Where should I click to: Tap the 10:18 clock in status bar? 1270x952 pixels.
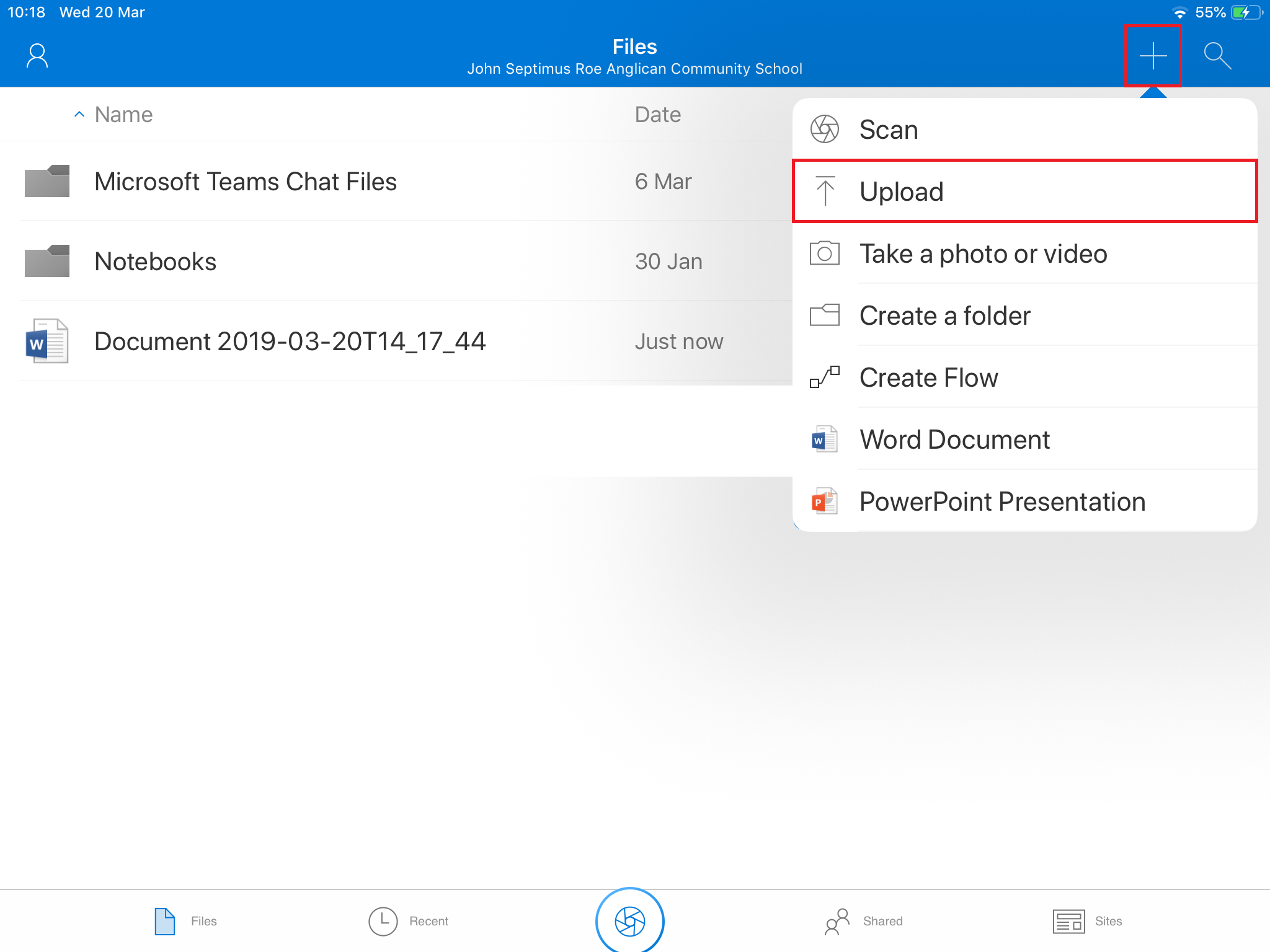coord(26,12)
